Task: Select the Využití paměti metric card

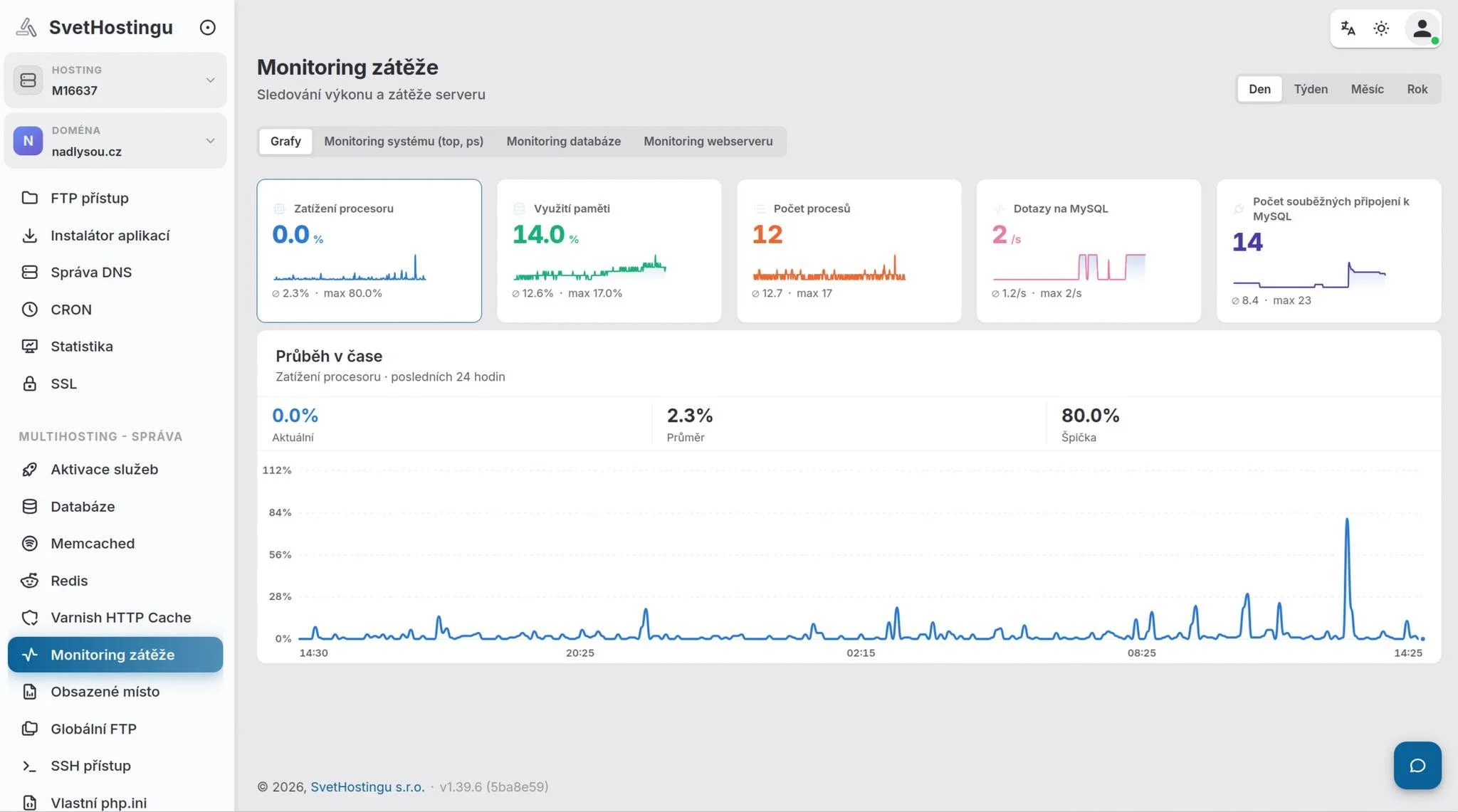Action: click(609, 251)
